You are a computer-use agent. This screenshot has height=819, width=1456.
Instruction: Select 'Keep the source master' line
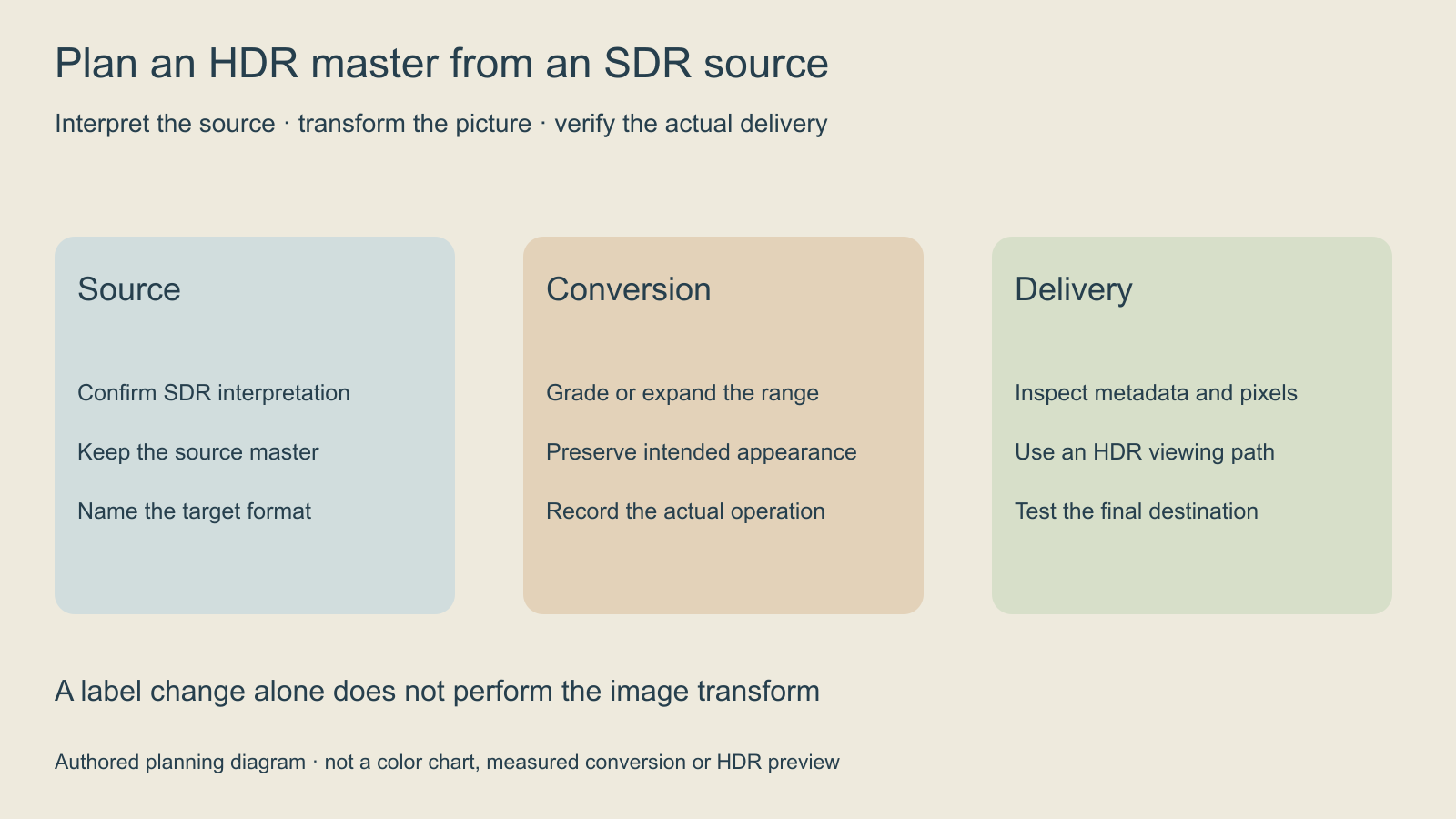[x=198, y=452]
